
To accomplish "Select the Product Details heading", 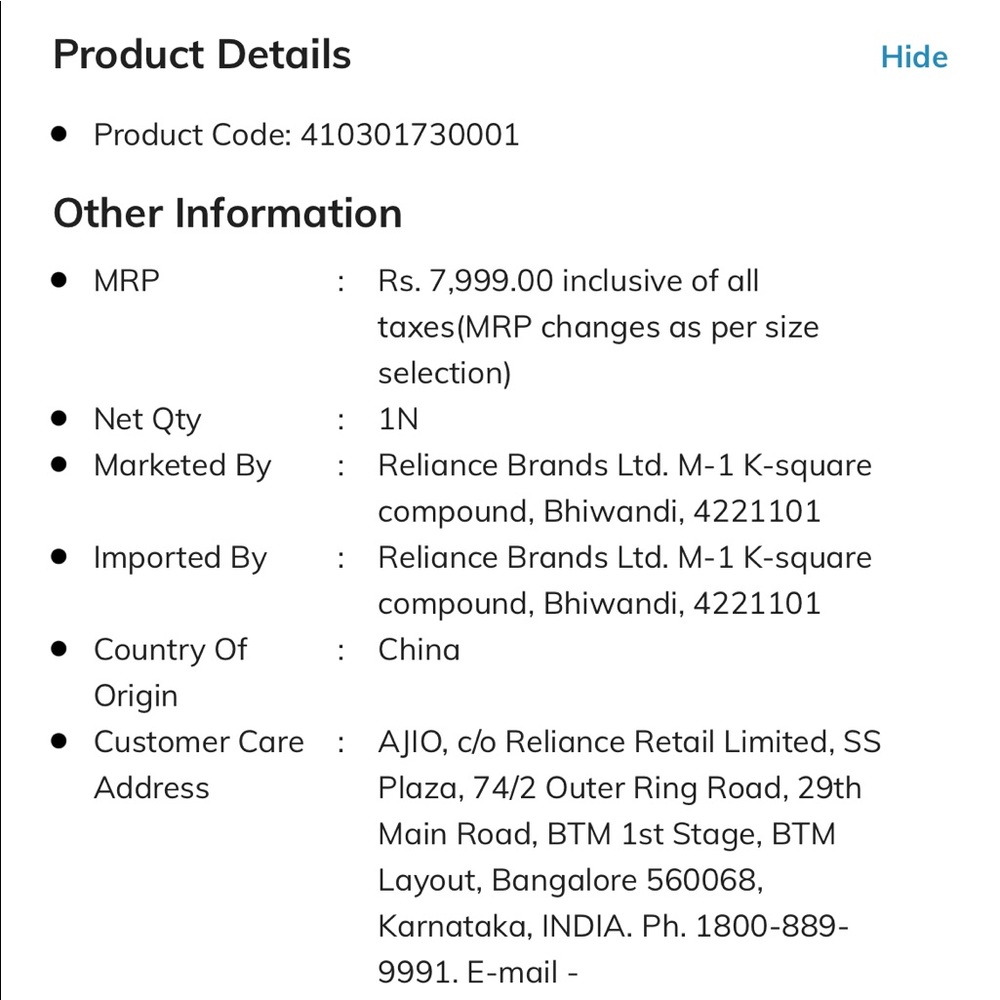I will click(x=202, y=54).
